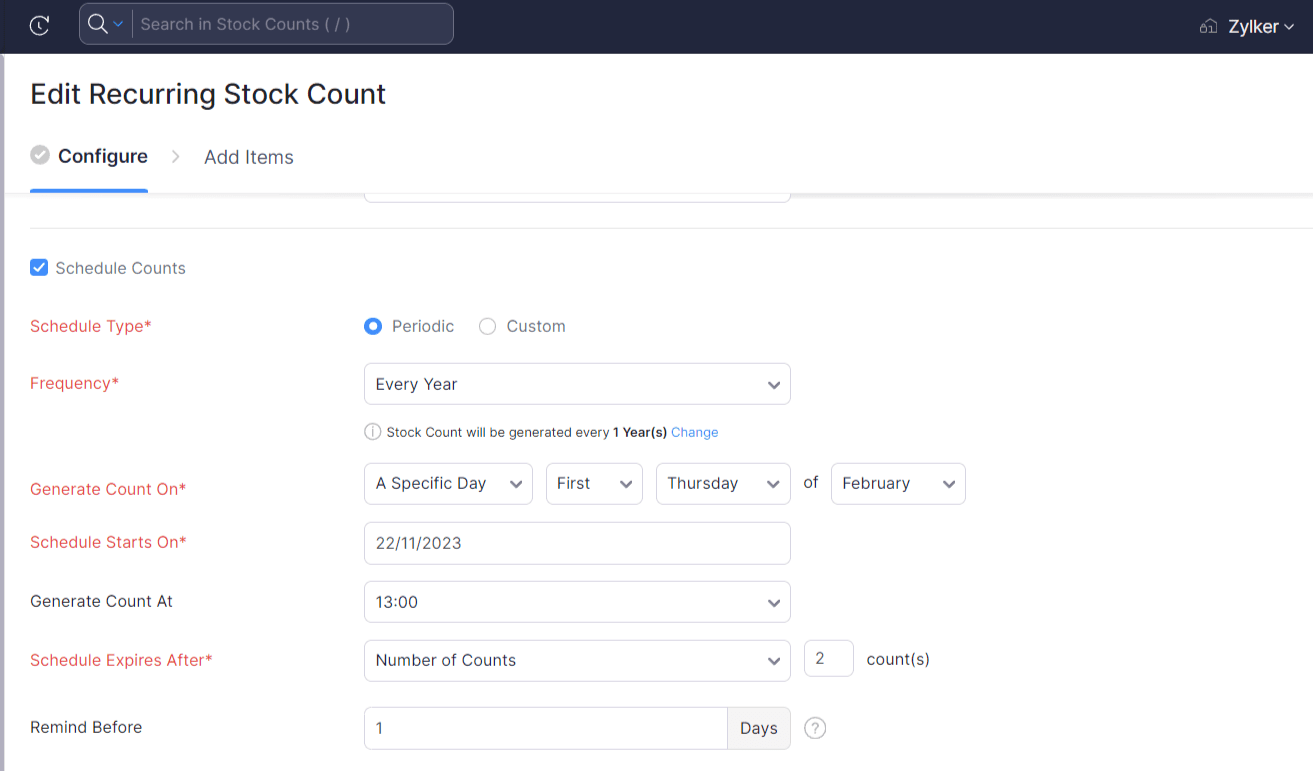Open the Remind Before help question mark
Screen dimensions: 1313x771
815,728
